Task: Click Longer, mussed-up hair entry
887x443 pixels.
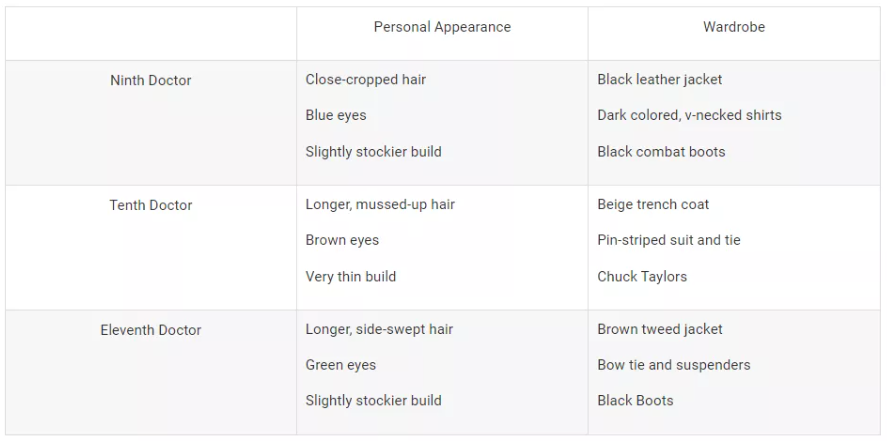Action: [x=380, y=204]
